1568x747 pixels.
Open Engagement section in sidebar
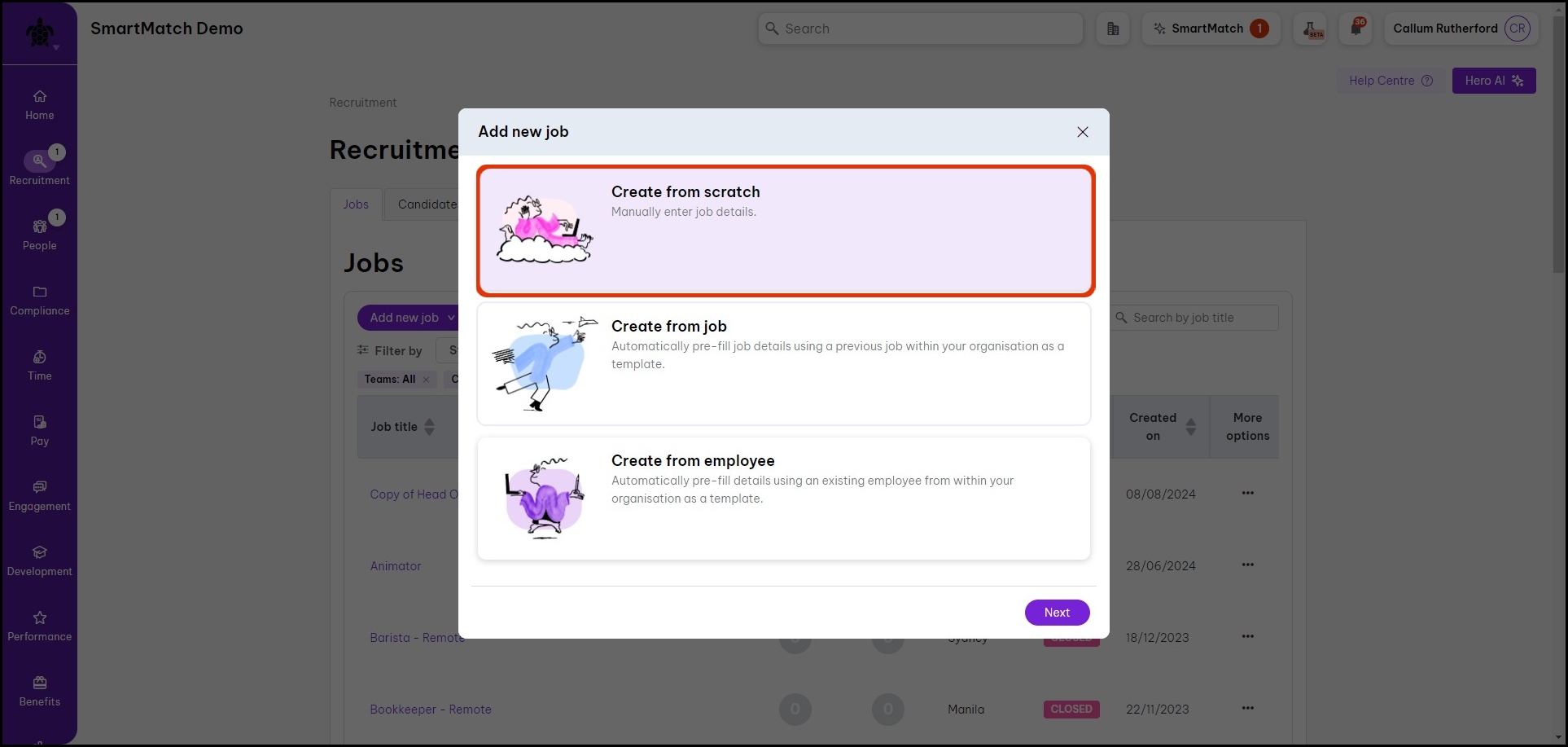(x=39, y=494)
